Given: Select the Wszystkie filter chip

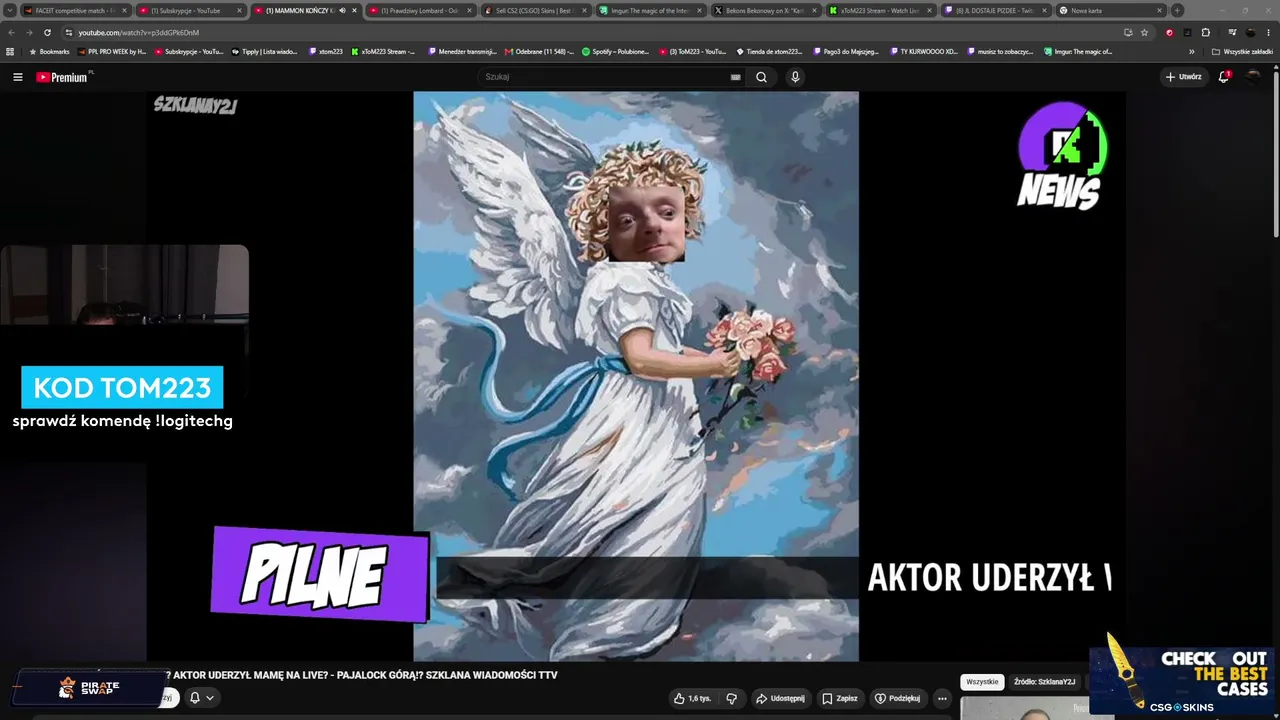Looking at the screenshot, I should pyautogui.click(x=982, y=682).
